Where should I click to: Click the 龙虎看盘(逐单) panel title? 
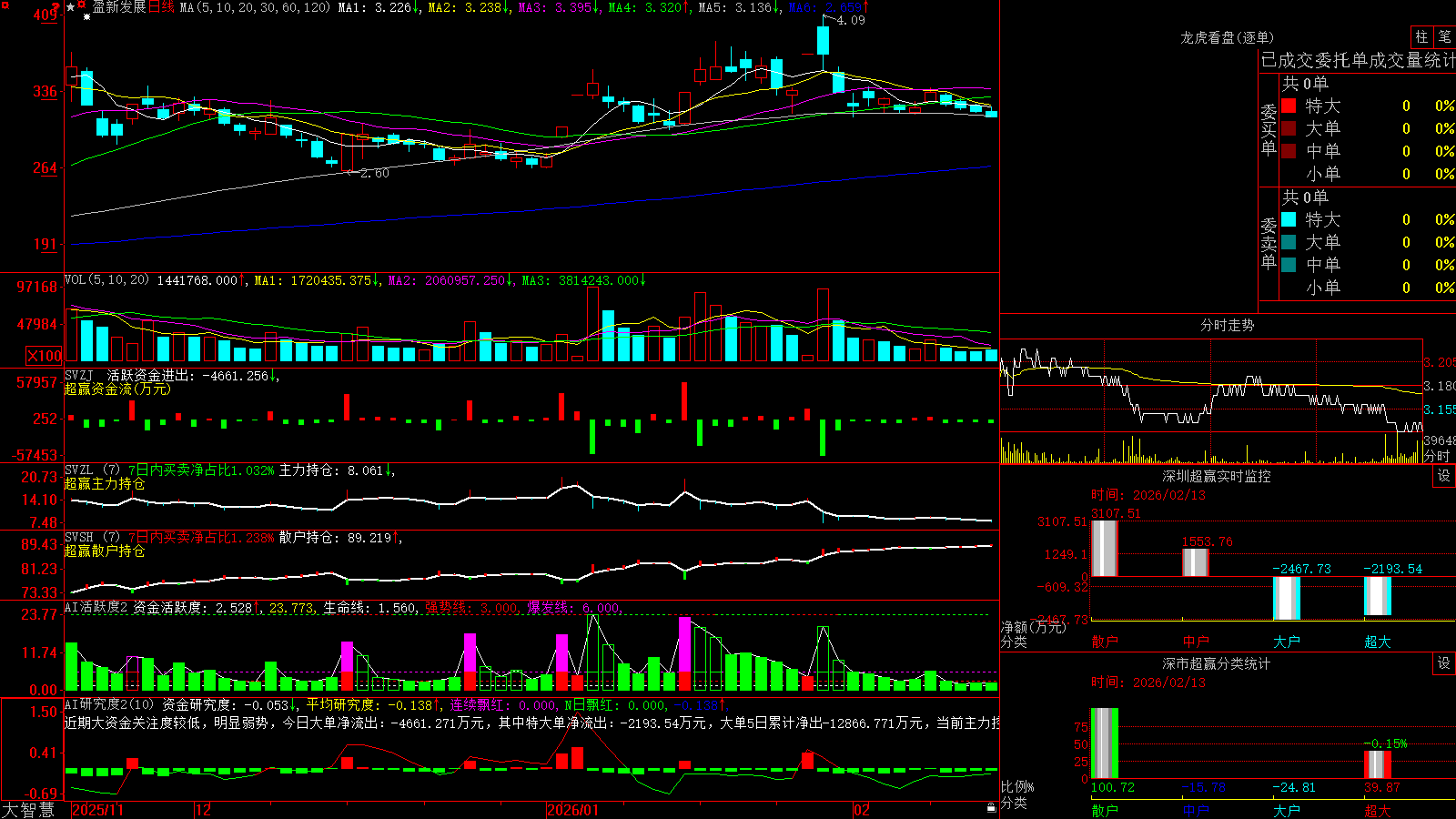click(1227, 37)
